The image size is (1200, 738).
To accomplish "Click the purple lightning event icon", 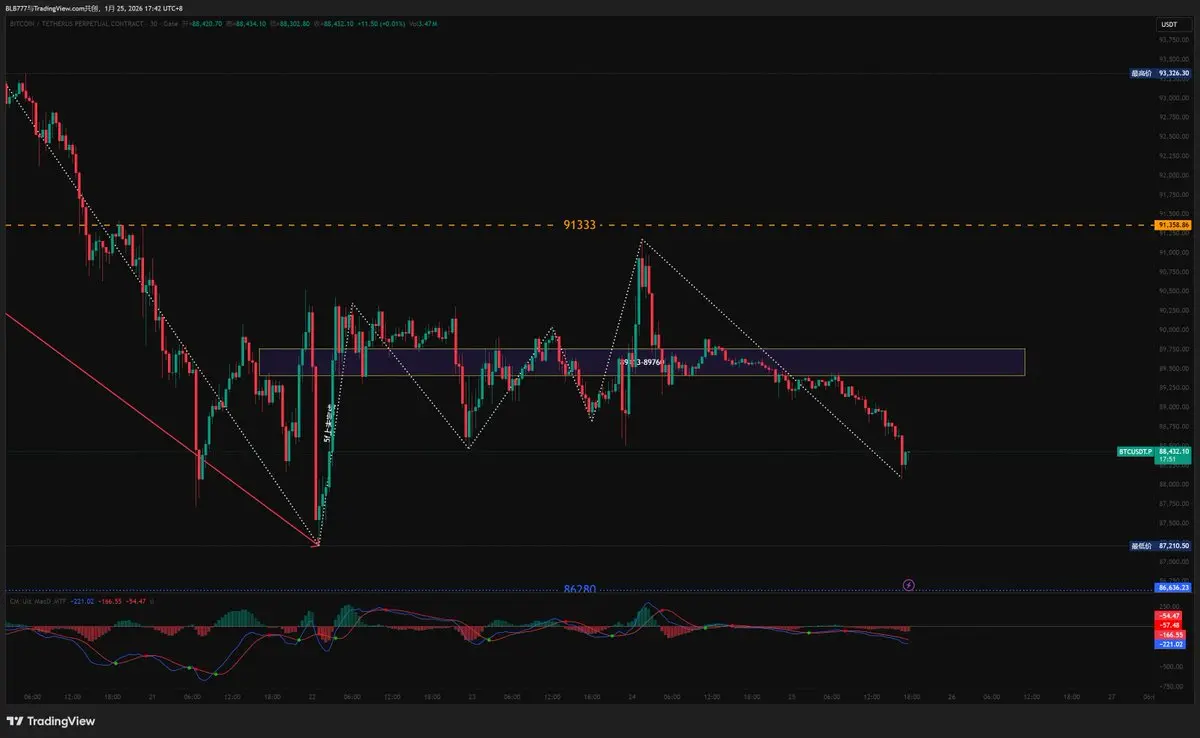I will (x=908, y=584).
